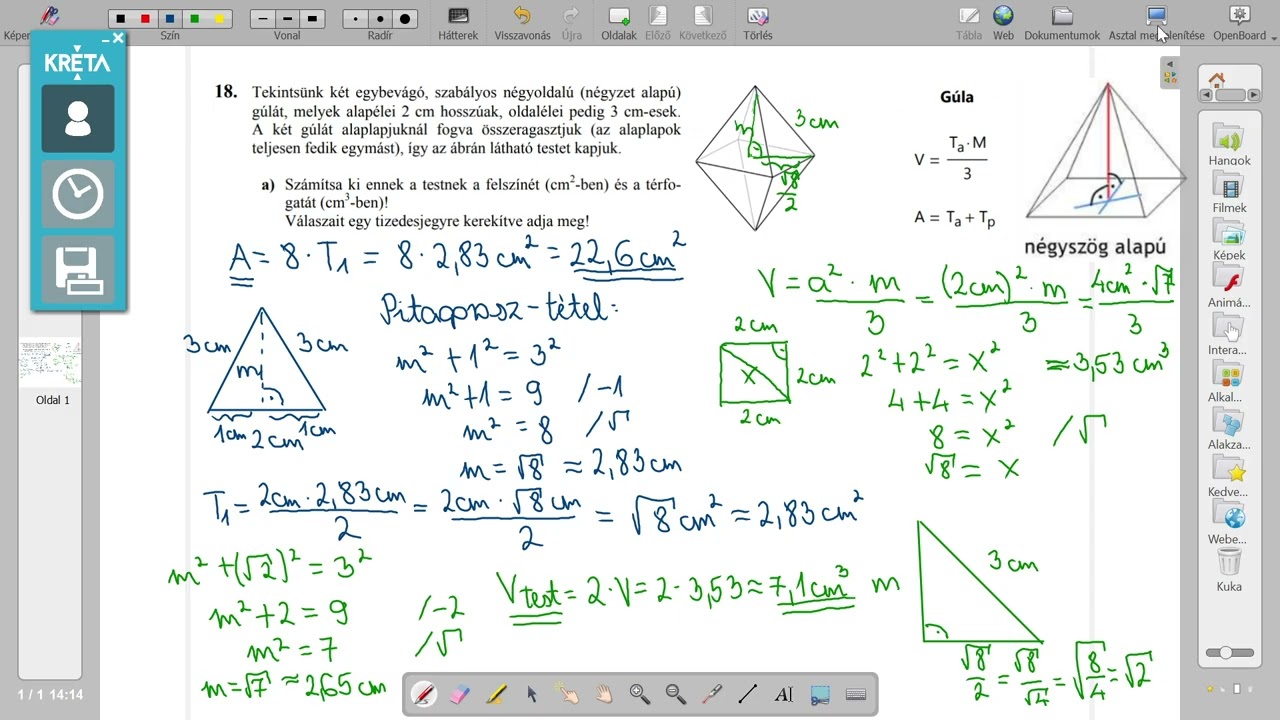This screenshot has height=720, width=1280.
Task: Open the Interaktivitások library folder
Action: (x=1228, y=334)
